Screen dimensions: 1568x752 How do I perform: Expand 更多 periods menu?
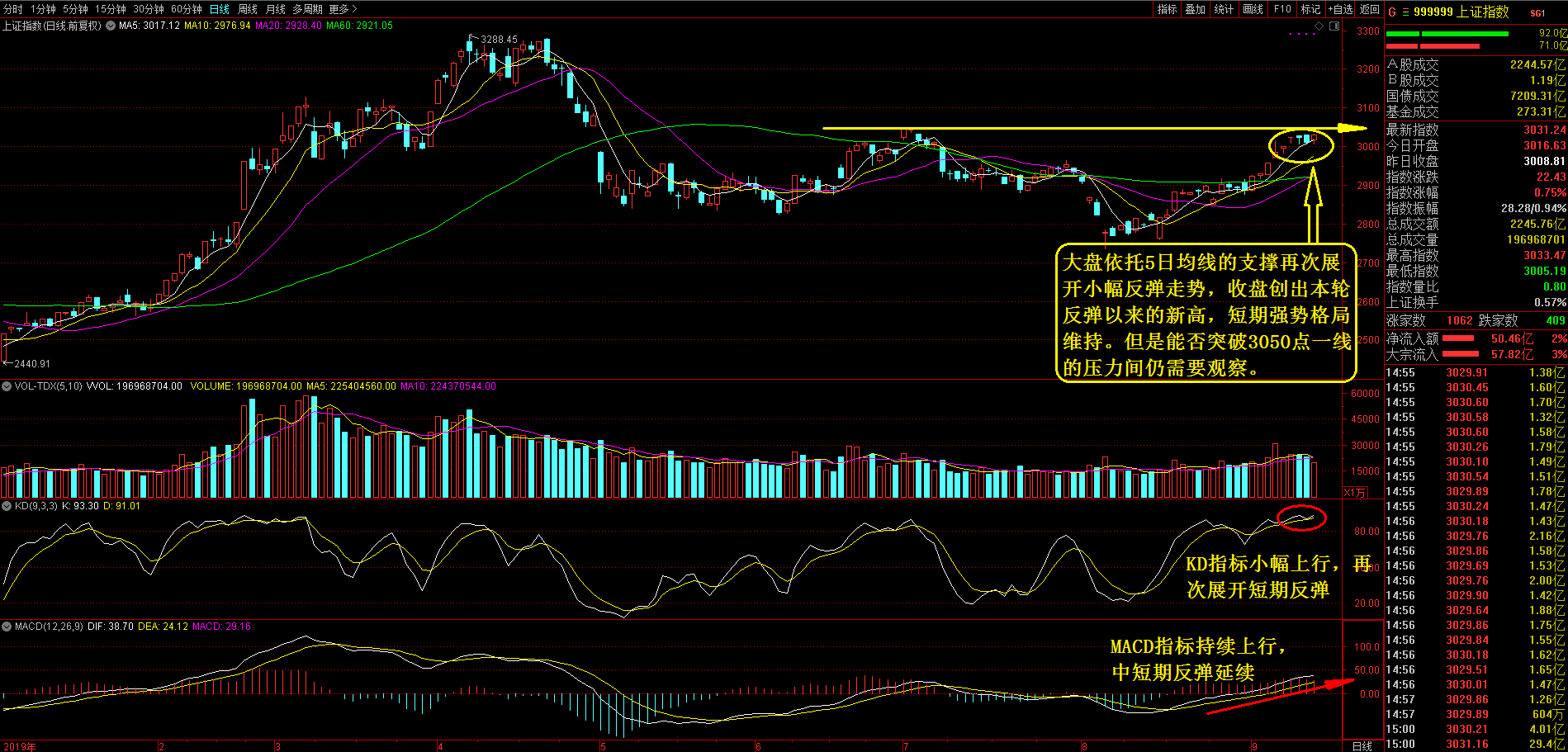pyautogui.click(x=343, y=9)
